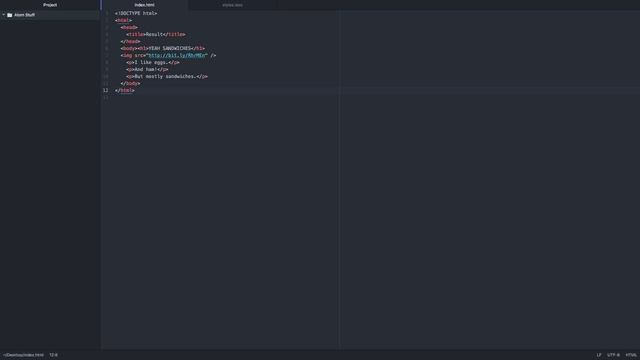Click the 'But mostly sandwiches.' paragraph line
Viewport: 640px width, 360px height.
pyautogui.click(x=167, y=76)
